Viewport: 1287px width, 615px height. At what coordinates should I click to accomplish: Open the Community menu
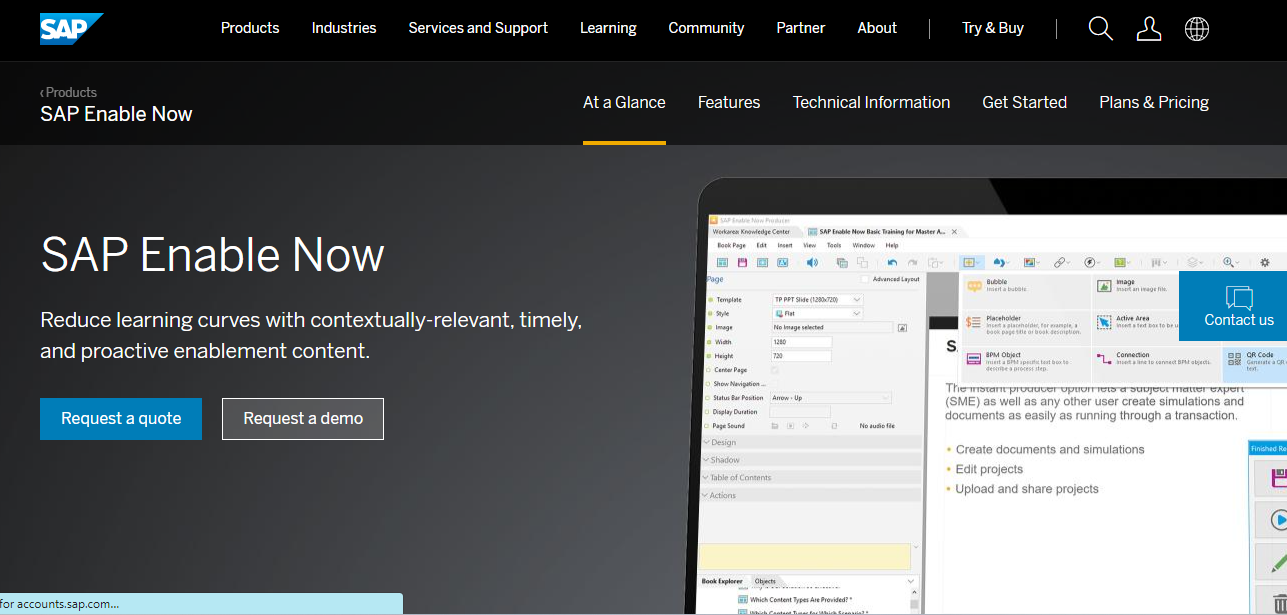pos(706,28)
